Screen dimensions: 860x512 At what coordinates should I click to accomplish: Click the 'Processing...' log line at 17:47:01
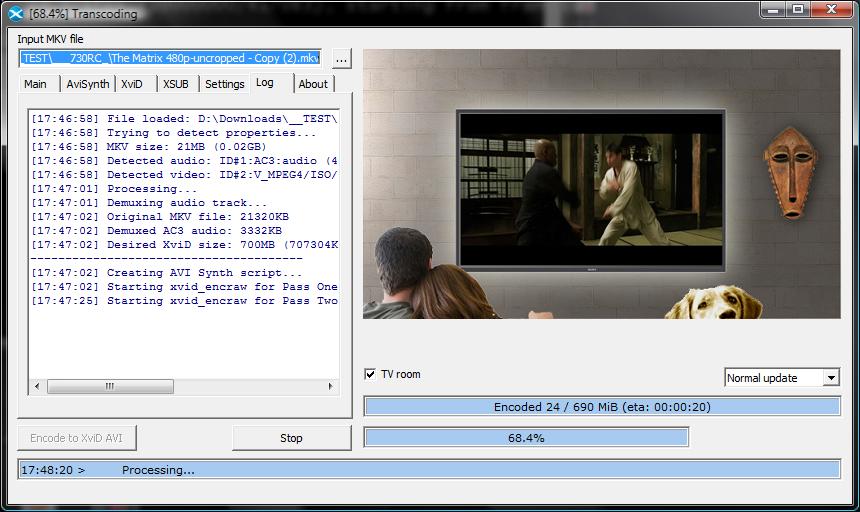(114, 189)
